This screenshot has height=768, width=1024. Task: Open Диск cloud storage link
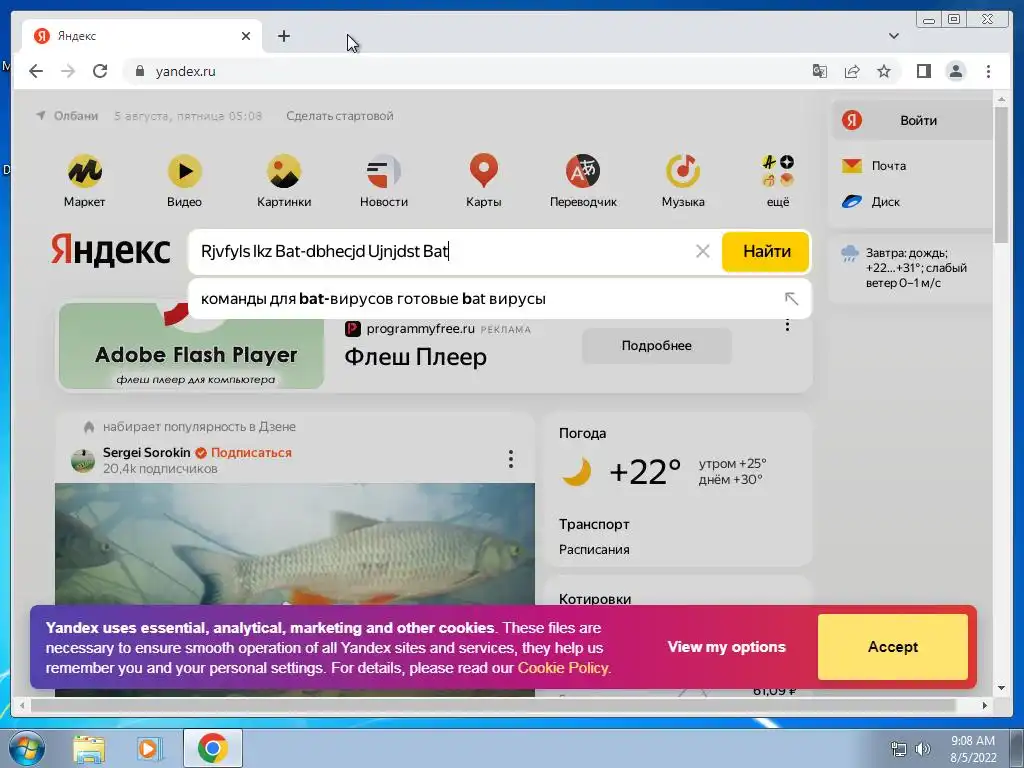[x=885, y=202]
